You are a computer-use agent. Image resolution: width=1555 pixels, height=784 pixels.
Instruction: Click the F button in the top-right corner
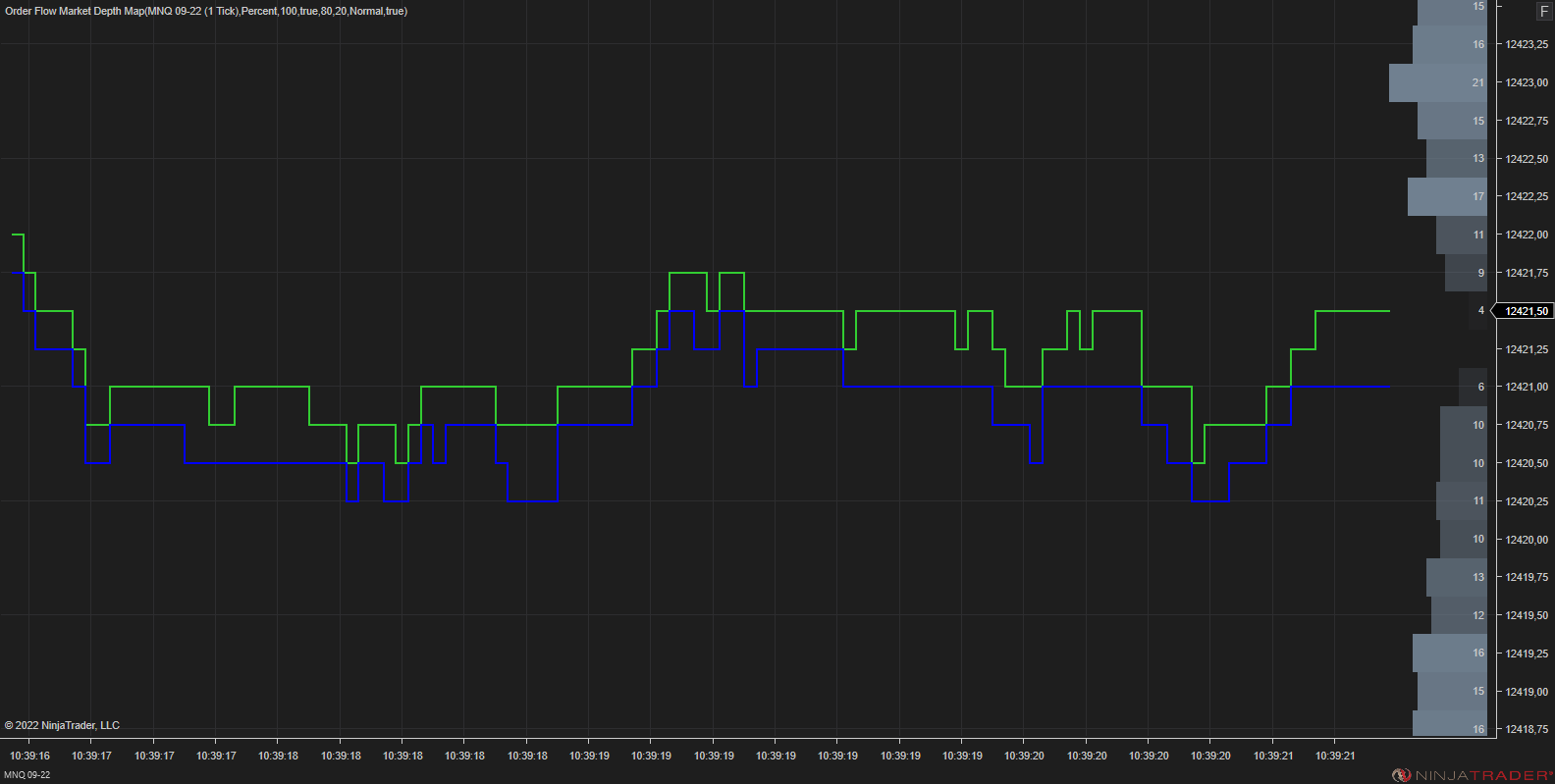click(1544, 12)
